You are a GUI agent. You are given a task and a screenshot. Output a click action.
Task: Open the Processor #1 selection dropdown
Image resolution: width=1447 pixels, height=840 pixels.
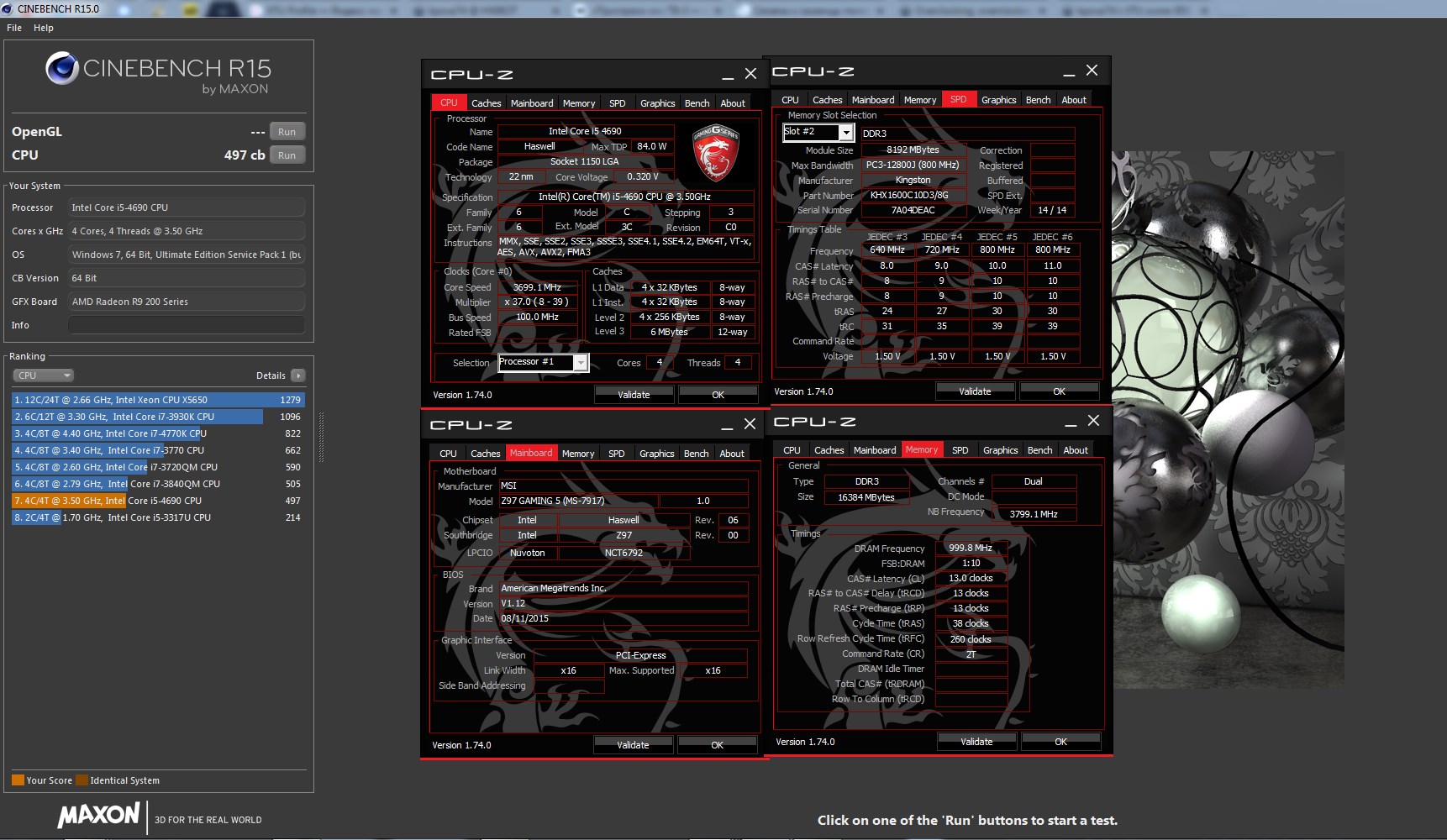[581, 362]
